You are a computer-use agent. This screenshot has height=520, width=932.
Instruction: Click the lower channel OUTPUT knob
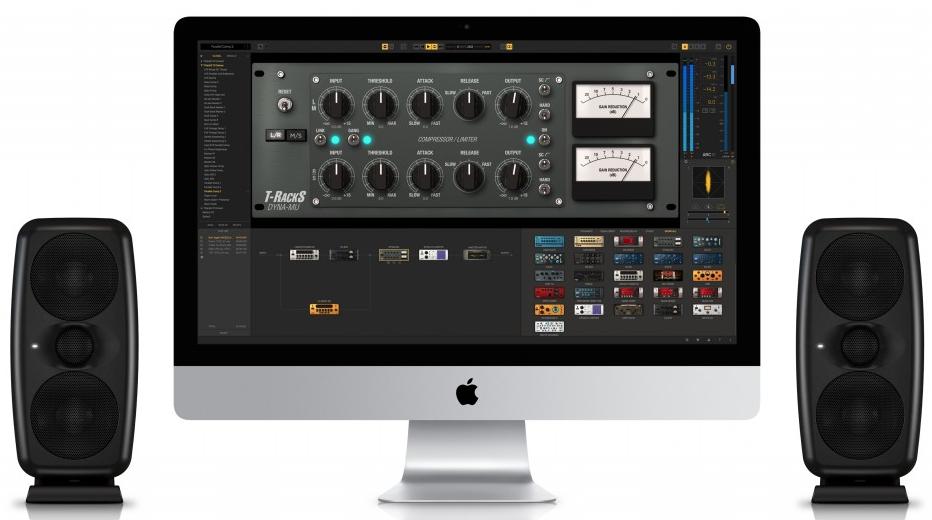pos(514,177)
